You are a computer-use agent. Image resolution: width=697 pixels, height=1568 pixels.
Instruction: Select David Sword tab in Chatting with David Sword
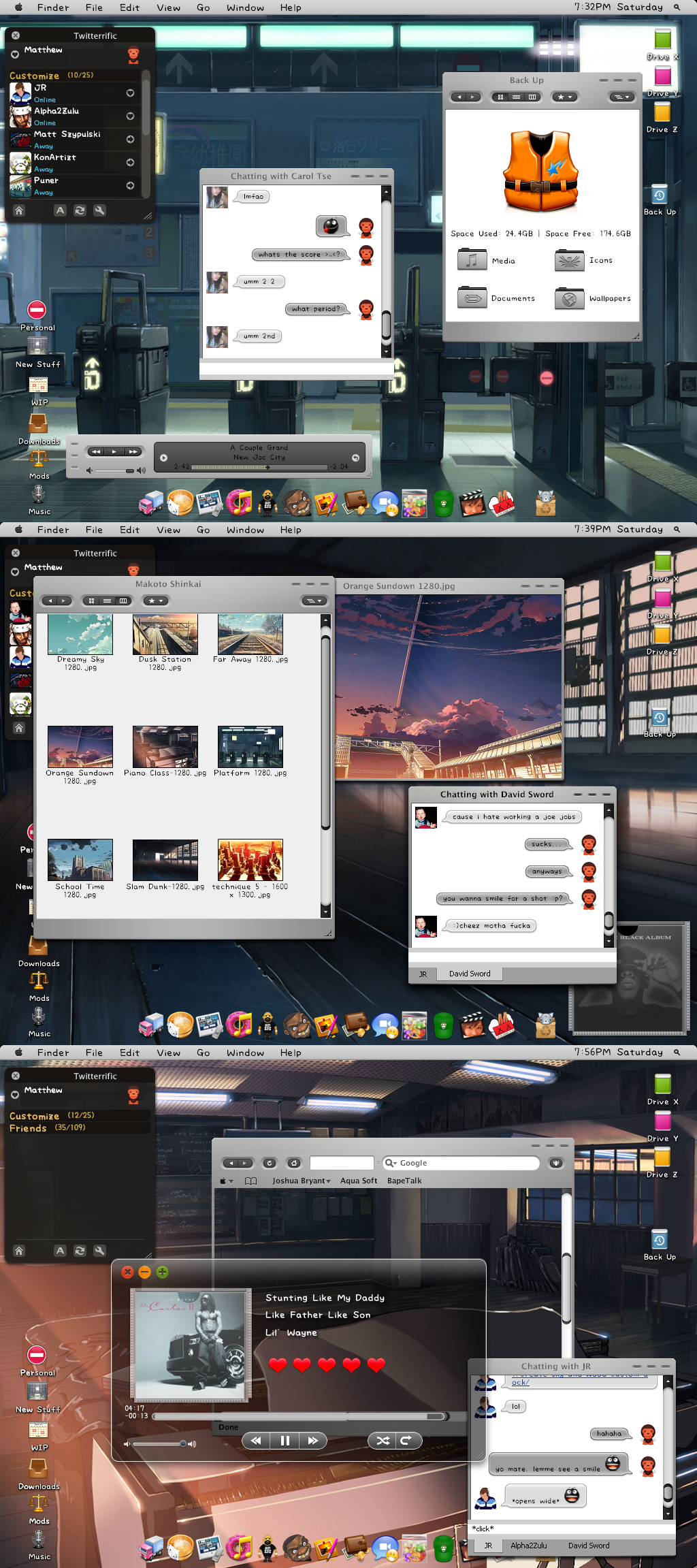470,974
